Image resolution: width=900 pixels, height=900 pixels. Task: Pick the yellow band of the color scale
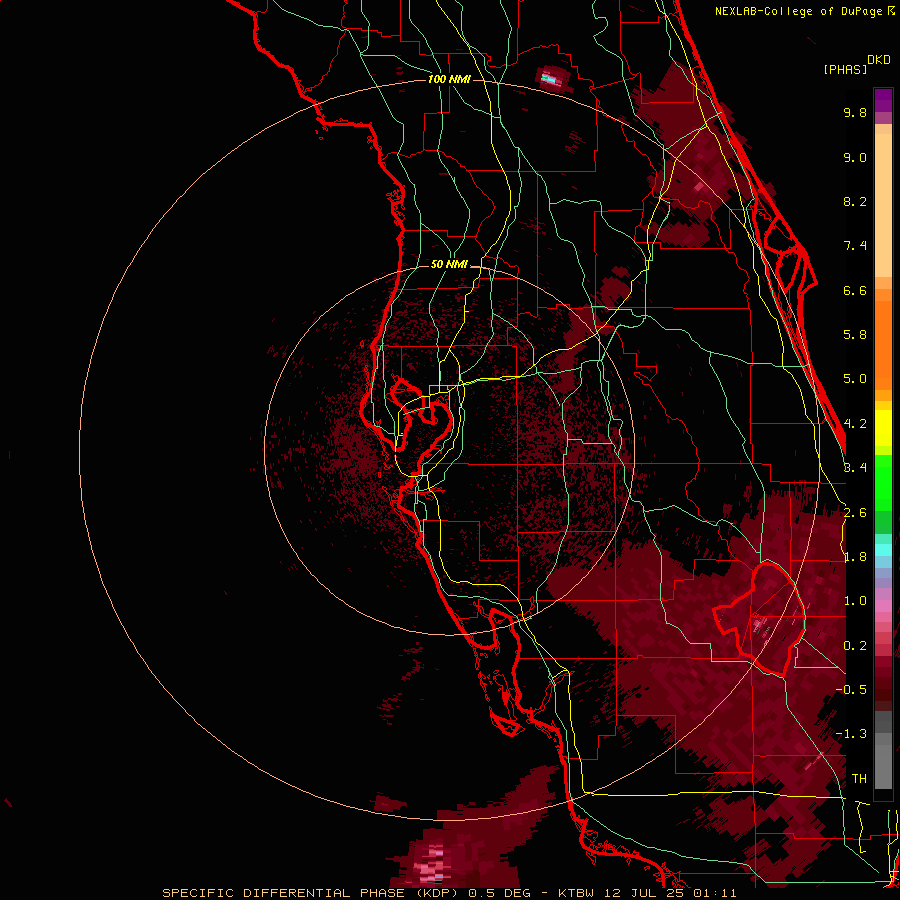click(x=883, y=428)
